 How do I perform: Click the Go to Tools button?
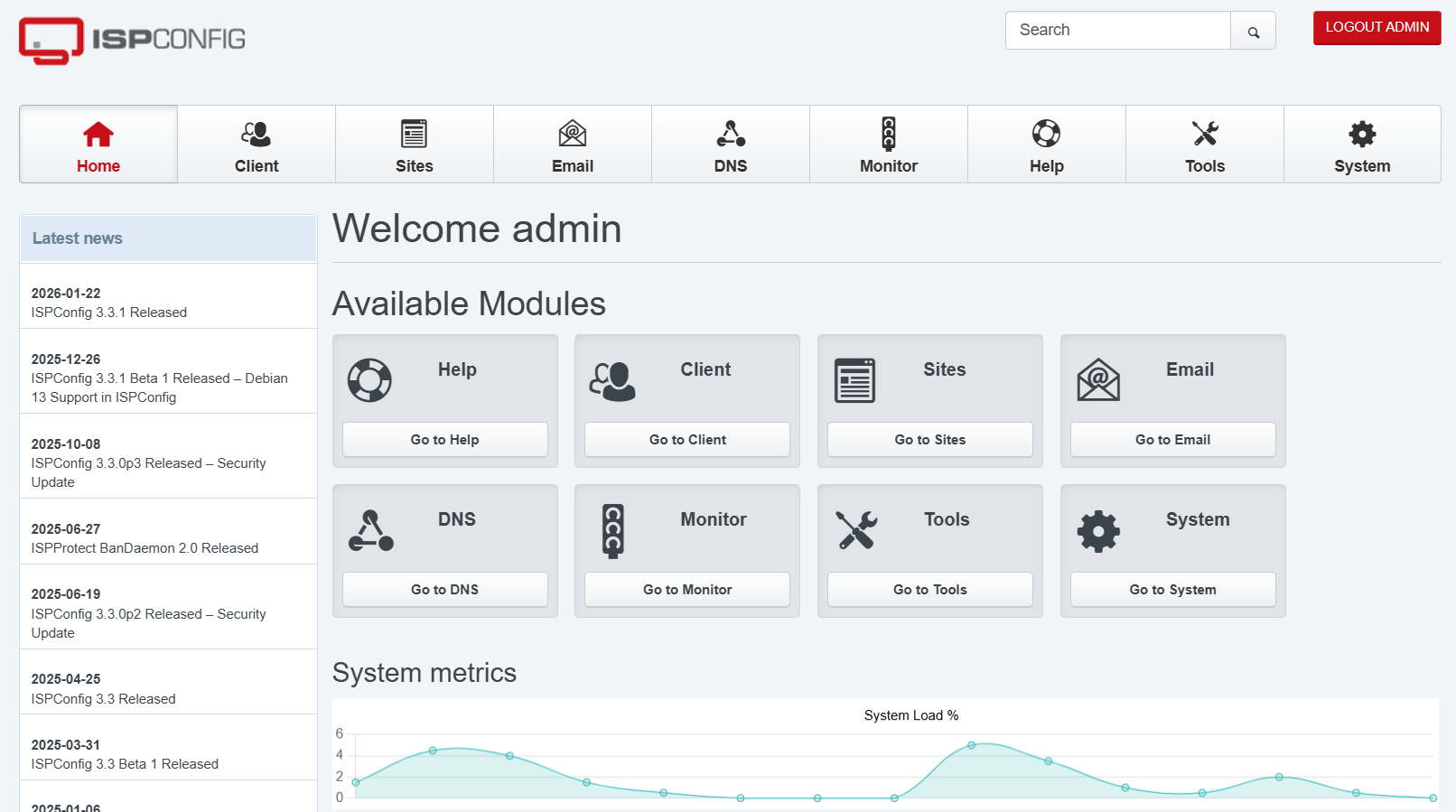pyautogui.click(x=930, y=590)
